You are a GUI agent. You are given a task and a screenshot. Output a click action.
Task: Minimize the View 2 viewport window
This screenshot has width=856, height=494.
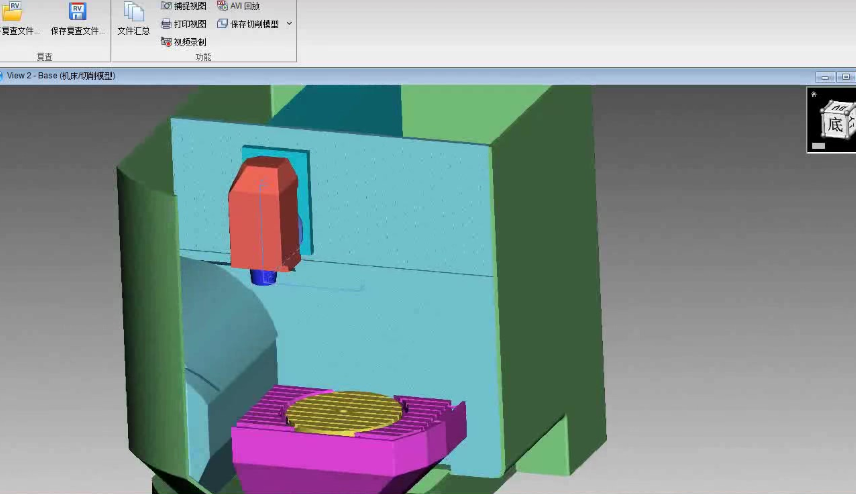click(824, 76)
